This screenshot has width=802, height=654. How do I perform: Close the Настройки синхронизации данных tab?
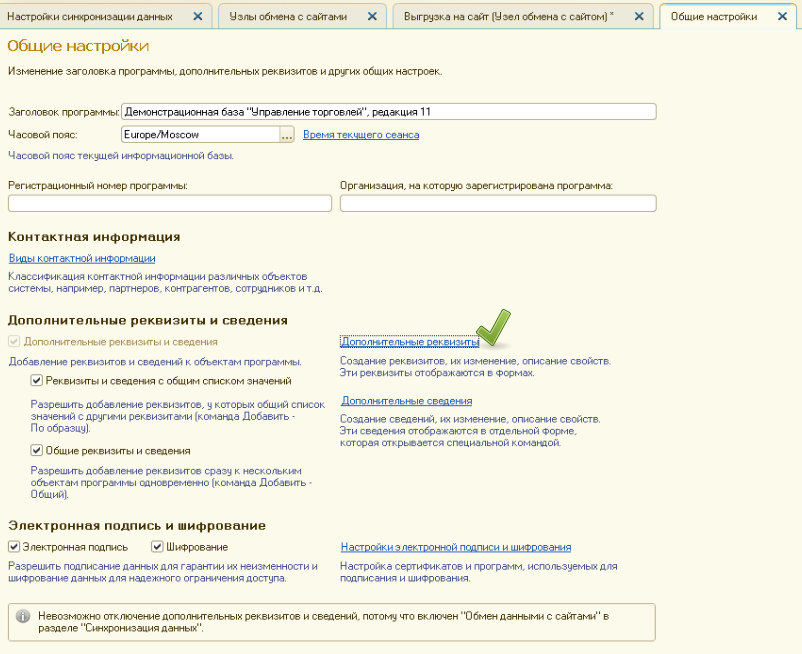pos(197,17)
